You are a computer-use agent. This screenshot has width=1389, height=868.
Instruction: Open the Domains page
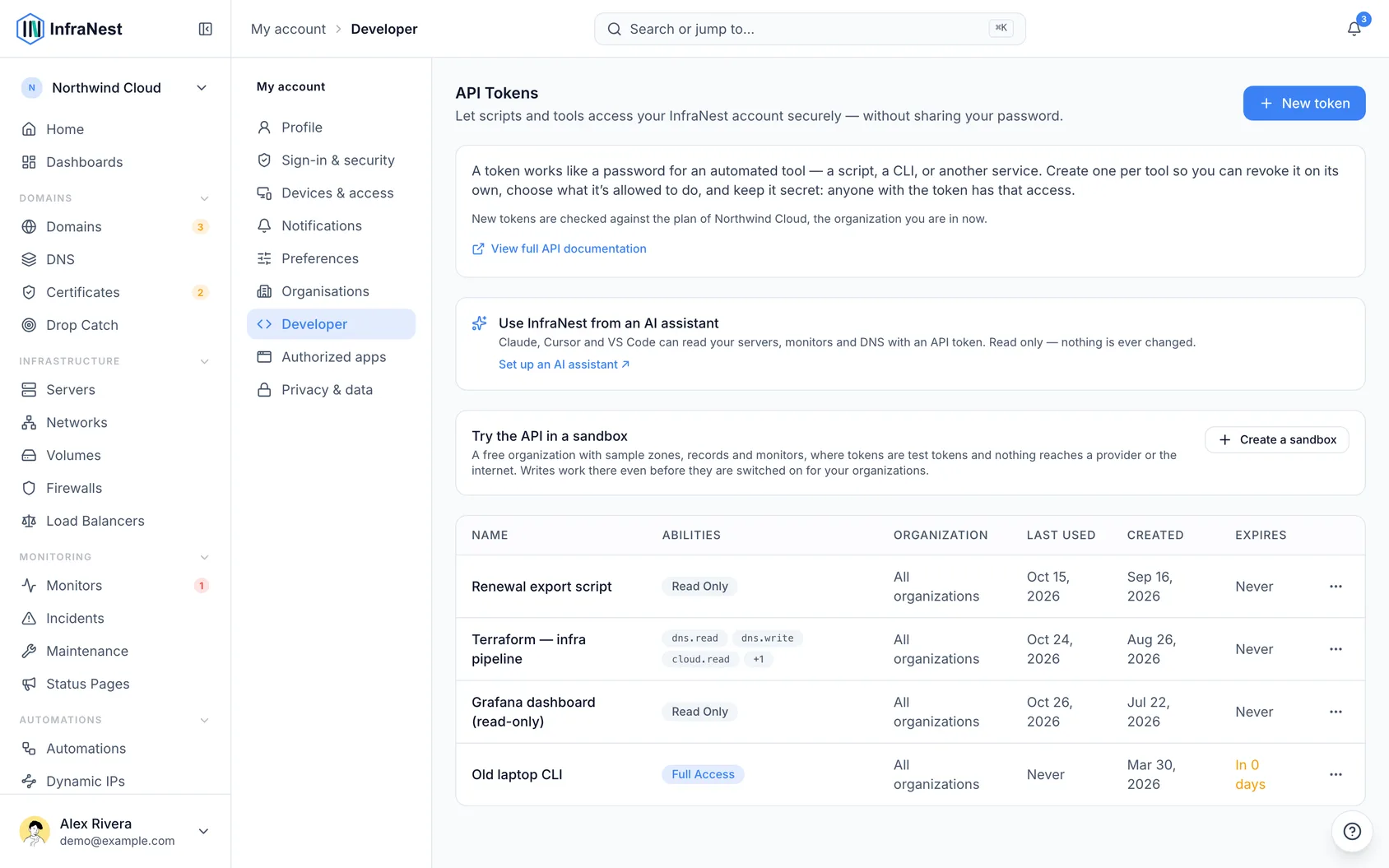115,226
